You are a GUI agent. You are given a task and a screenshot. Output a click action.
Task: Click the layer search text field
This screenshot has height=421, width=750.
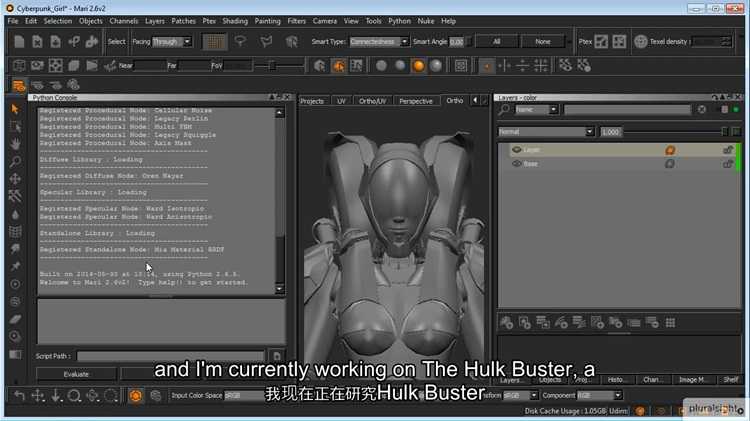click(x=628, y=110)
